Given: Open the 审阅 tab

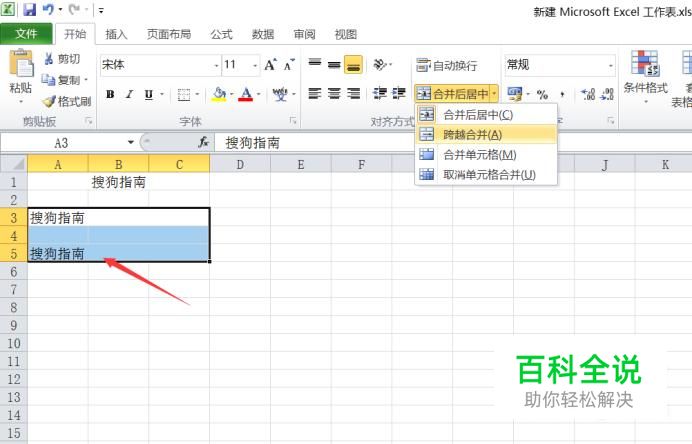Looking at the screenshot, I should (x=304, y=34).
